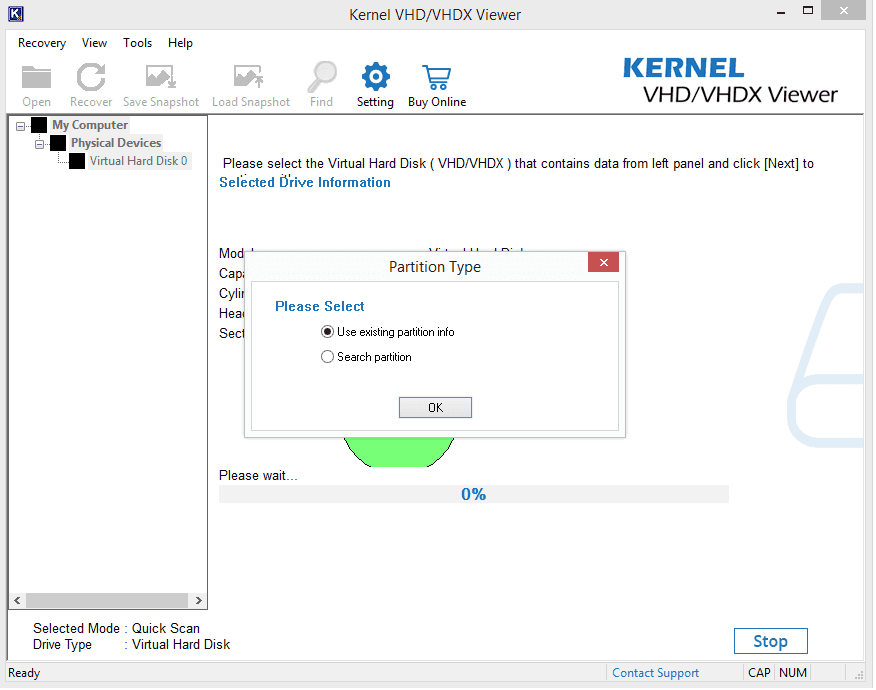Click the Load Snapshot icon
The width and height of the screenshot is (876, 690).
click(250, 77)
